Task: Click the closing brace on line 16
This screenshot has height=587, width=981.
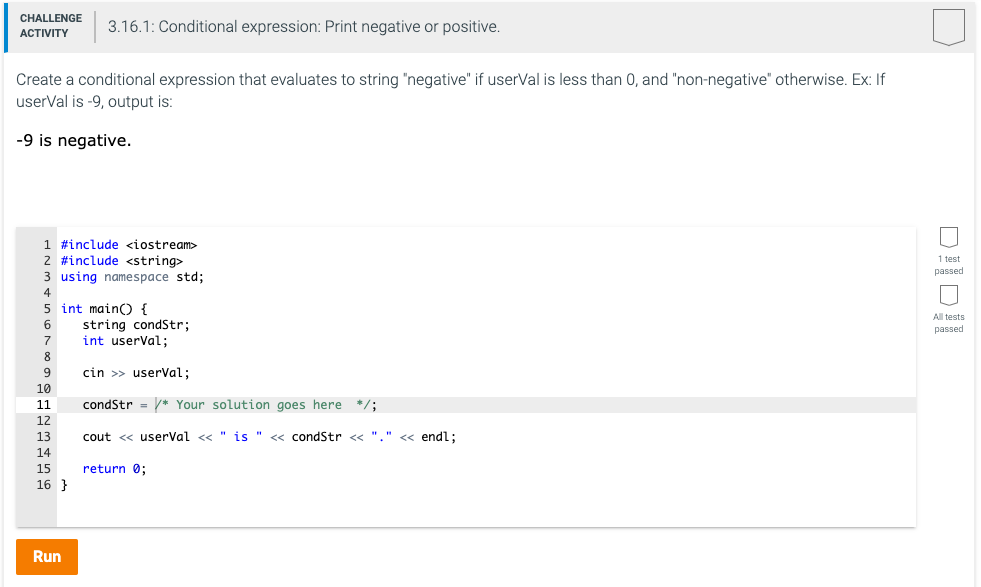Action: 63,484
